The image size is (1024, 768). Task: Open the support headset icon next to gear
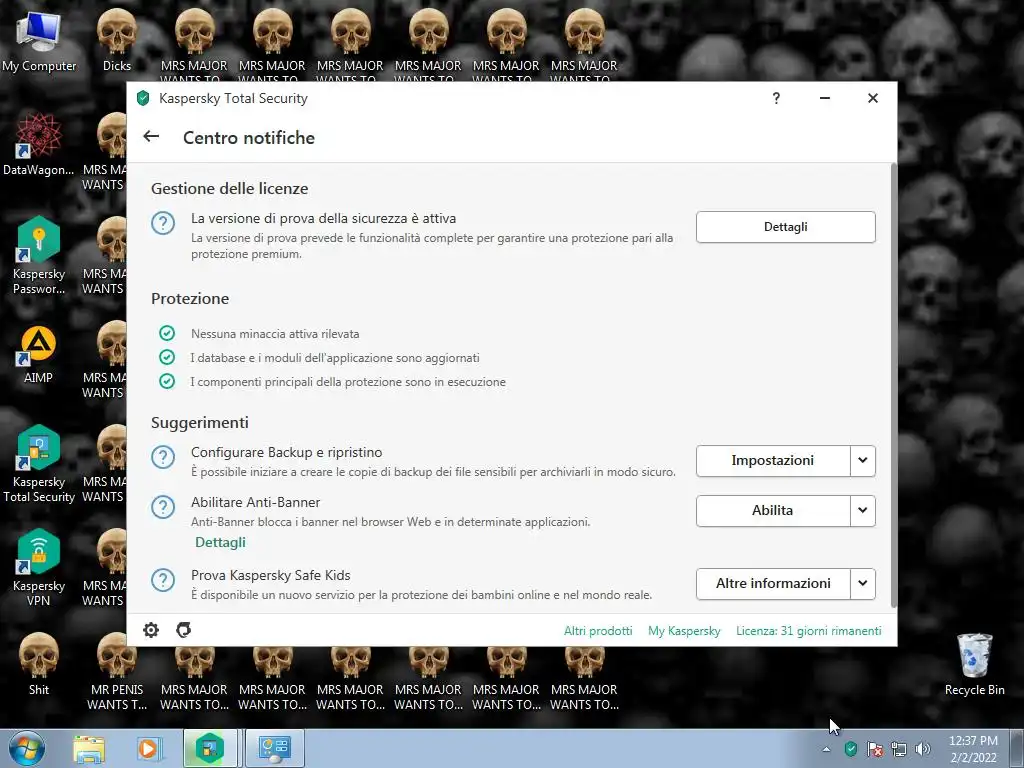point(184,630)
